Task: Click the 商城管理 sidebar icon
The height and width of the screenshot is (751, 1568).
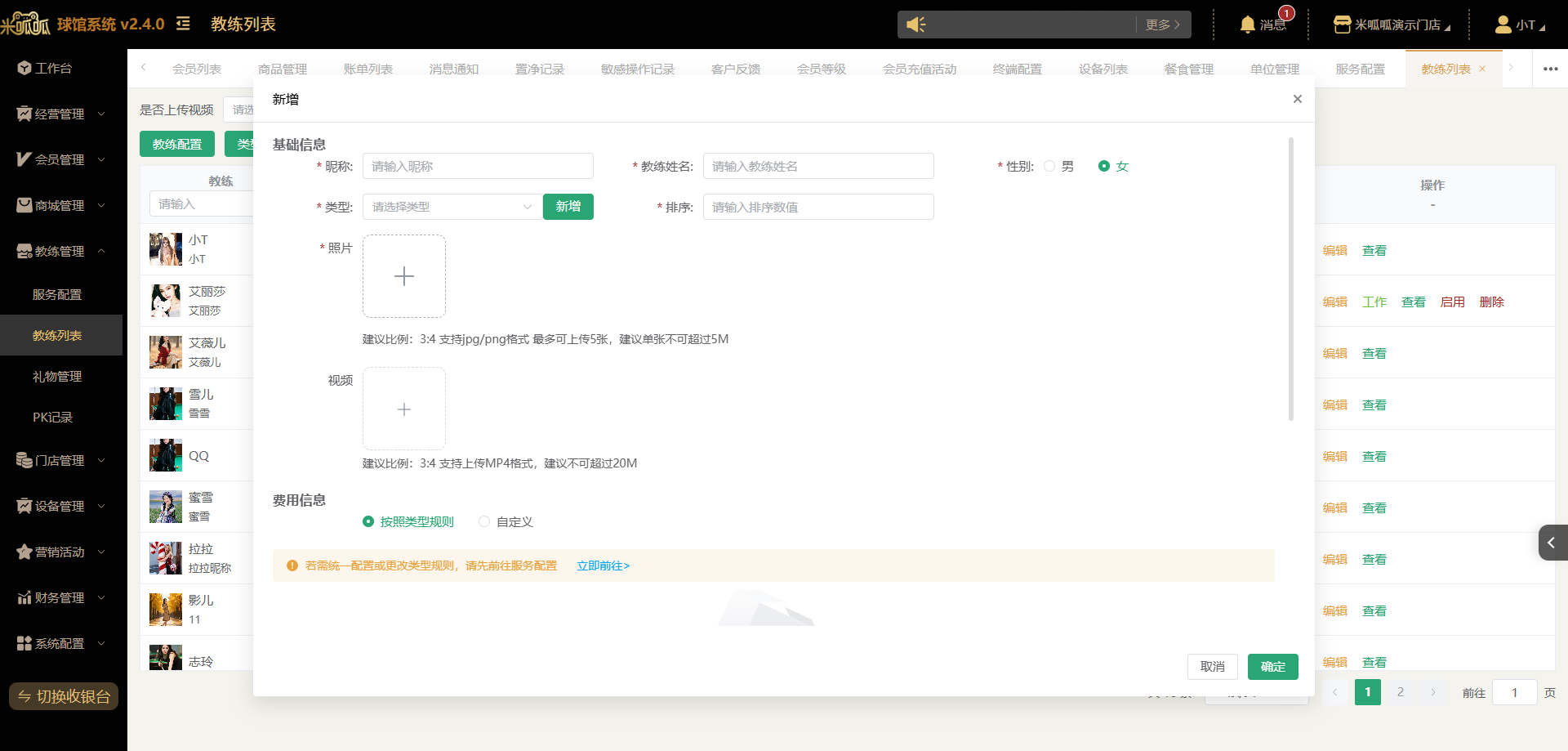Action: [24, 205]
